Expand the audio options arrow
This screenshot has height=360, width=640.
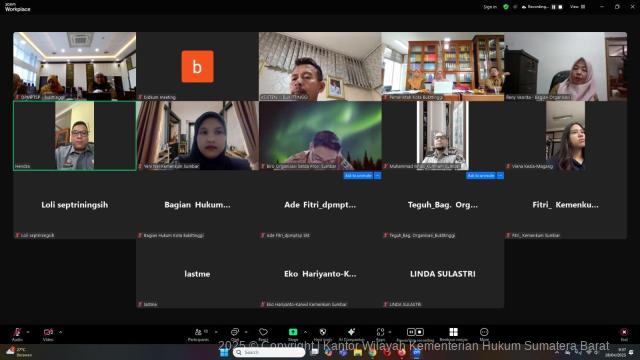tap(28, 332)
